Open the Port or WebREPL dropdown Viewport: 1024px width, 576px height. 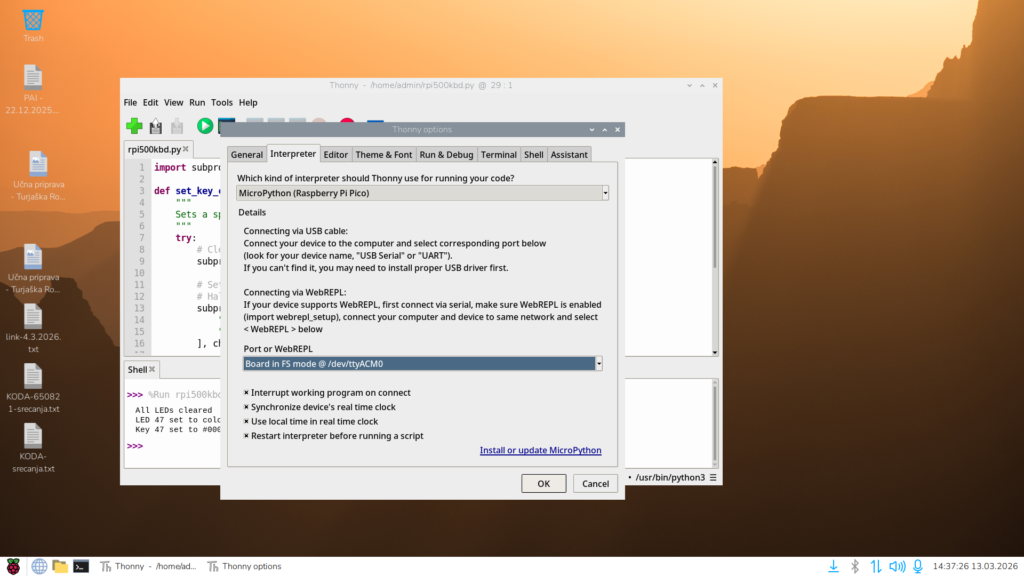pos(599,364)
